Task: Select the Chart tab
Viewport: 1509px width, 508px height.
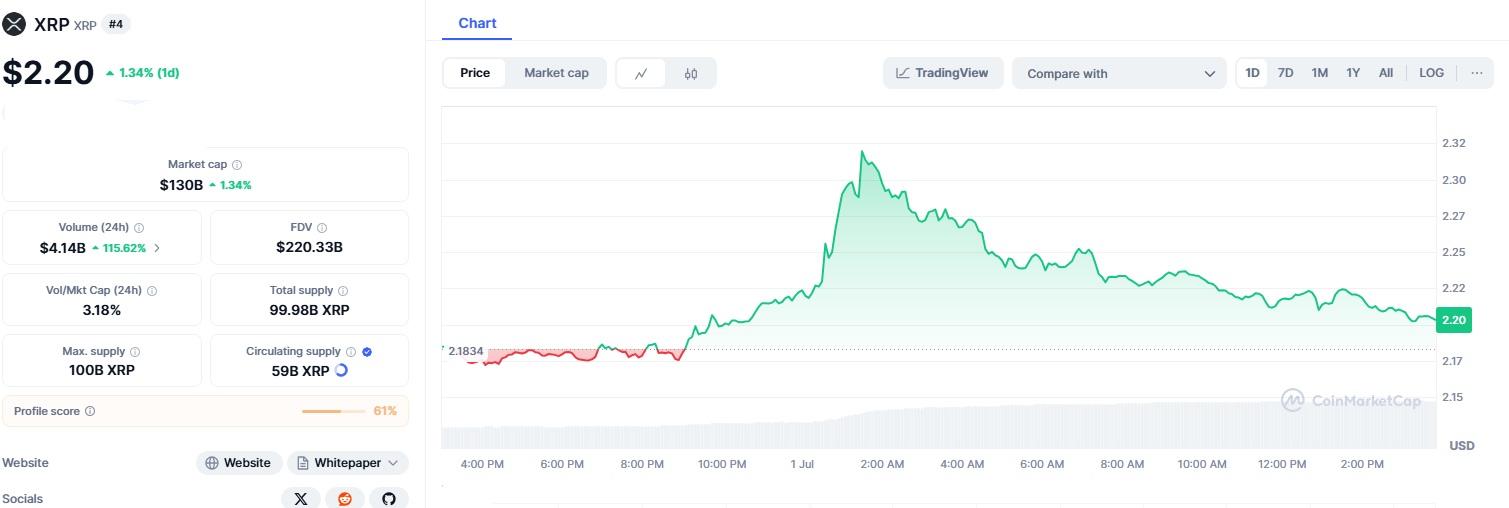Action: [477, 23]
